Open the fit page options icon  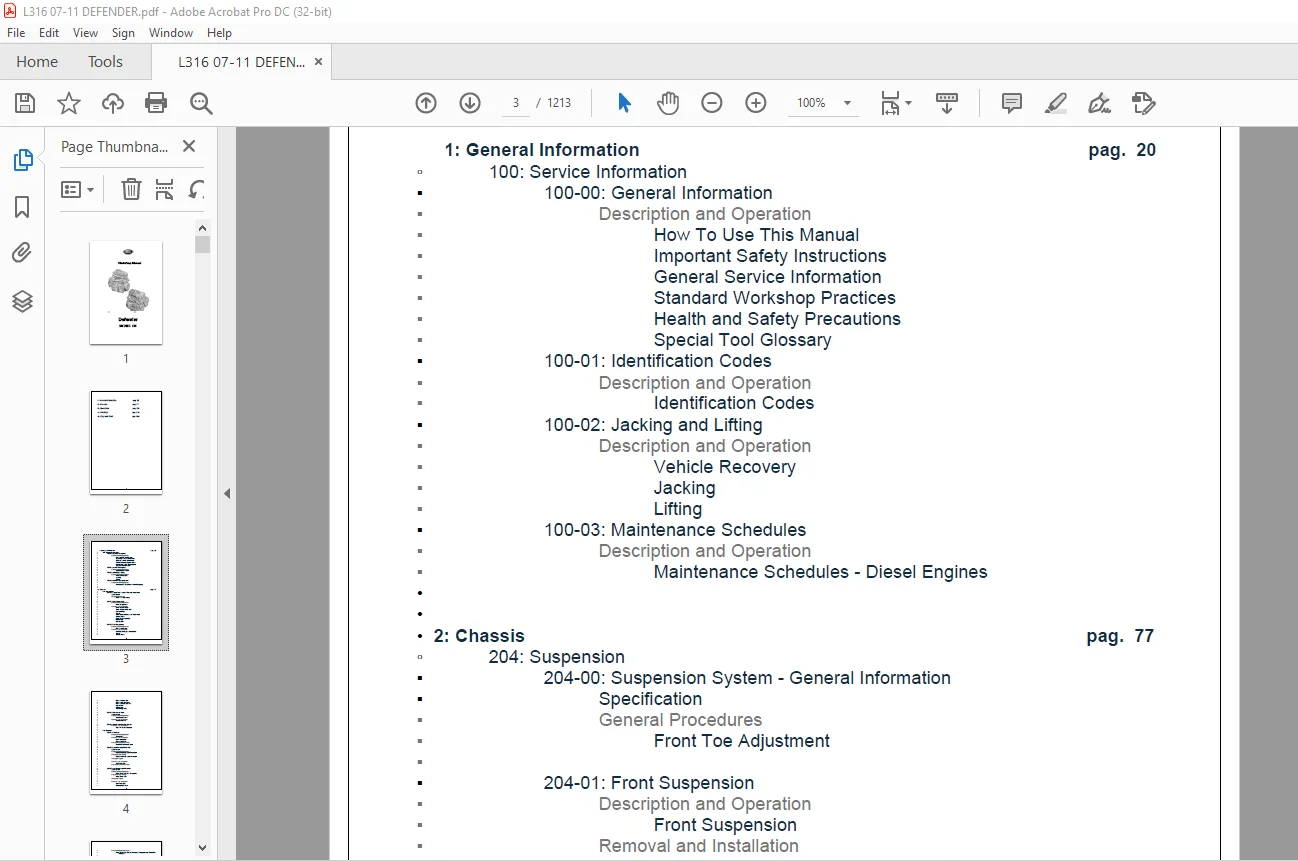[x=895, y=103]
